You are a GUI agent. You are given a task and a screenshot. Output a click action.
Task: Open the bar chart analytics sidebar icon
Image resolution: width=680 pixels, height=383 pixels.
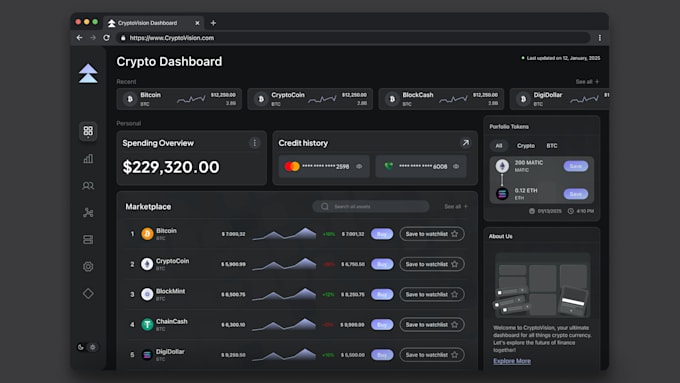[x=88, y=158]
